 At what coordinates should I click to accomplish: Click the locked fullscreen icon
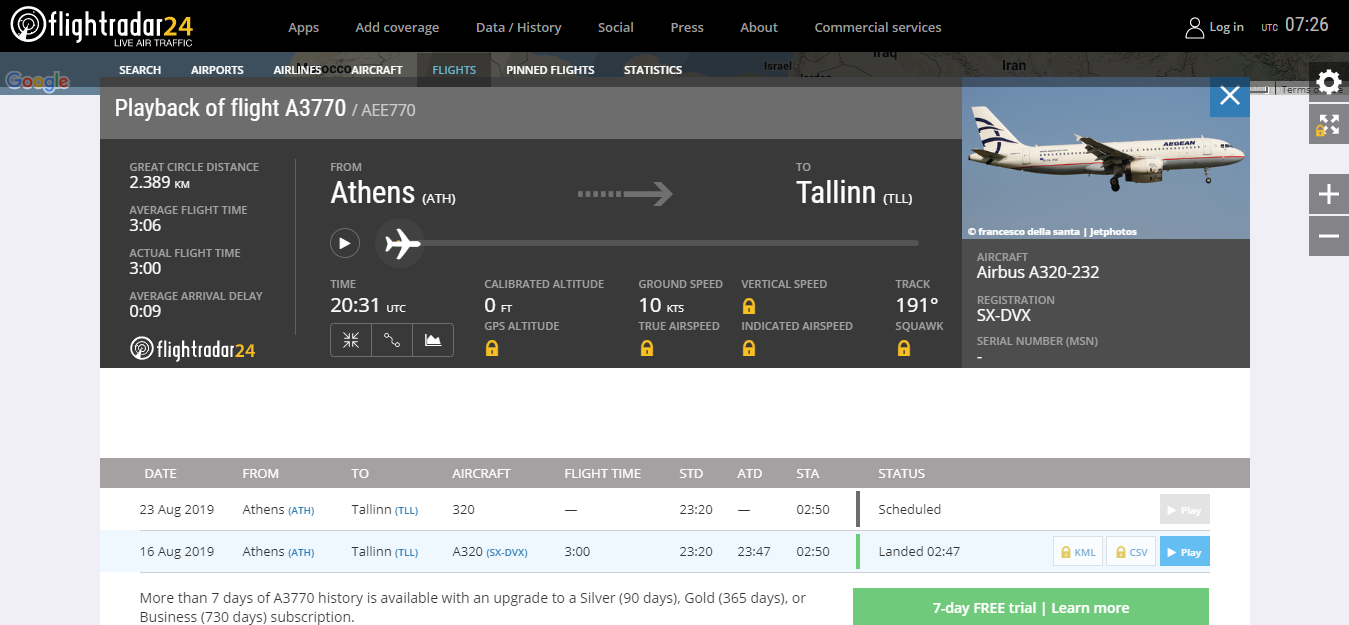pos(1328,125)
